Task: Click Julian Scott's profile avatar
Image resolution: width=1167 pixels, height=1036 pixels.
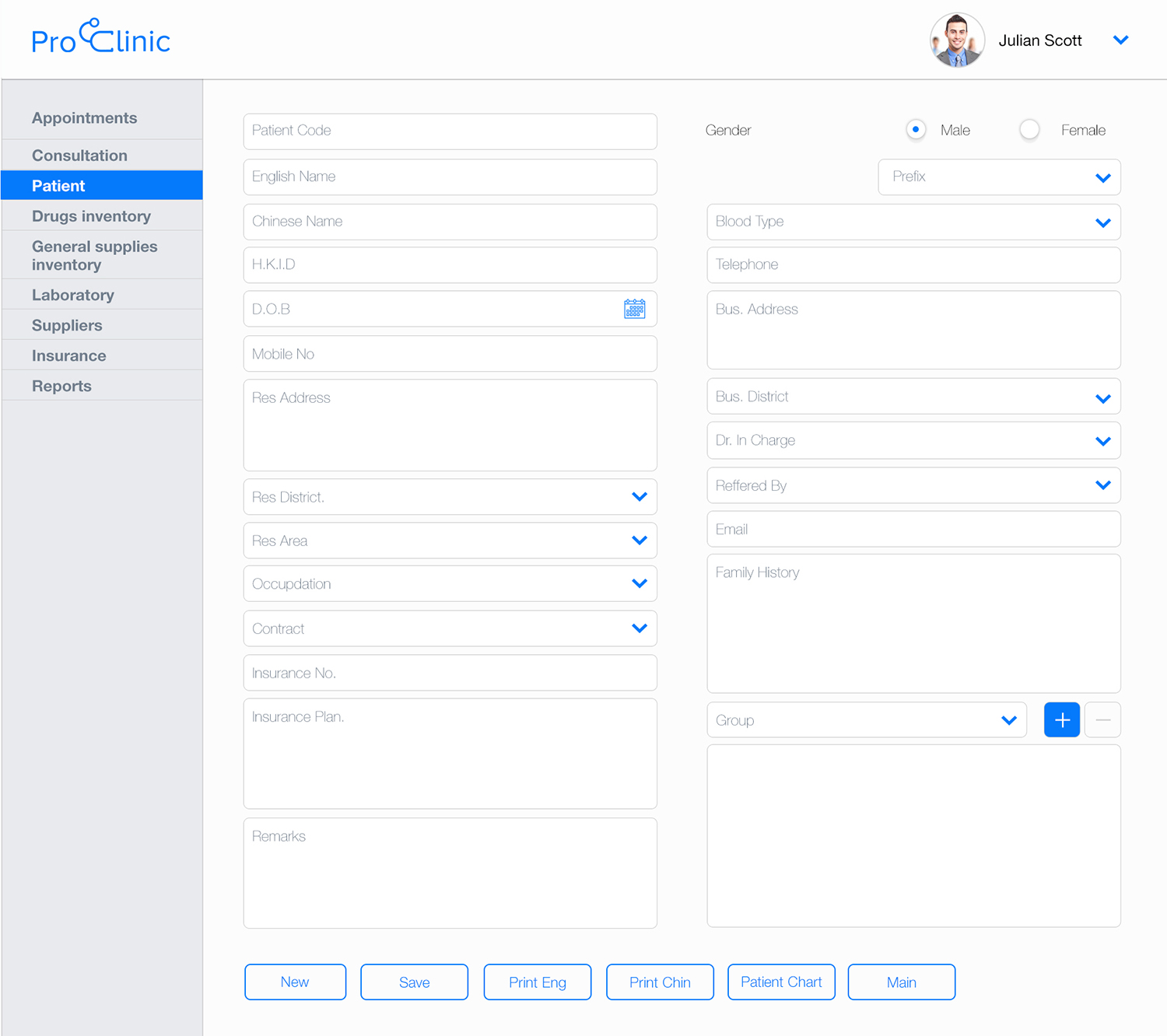Action: (957, 40)
